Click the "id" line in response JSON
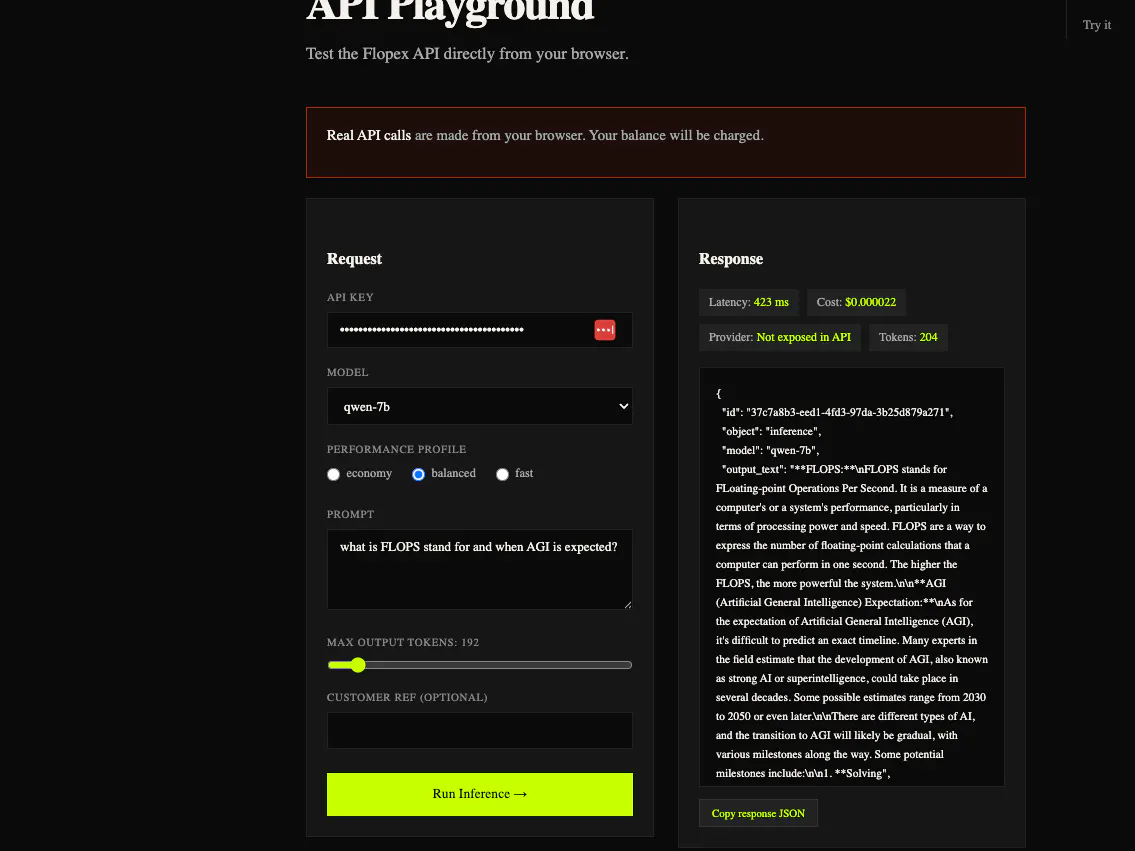Screen dimensions: 1135x851 tap(837, 412)
